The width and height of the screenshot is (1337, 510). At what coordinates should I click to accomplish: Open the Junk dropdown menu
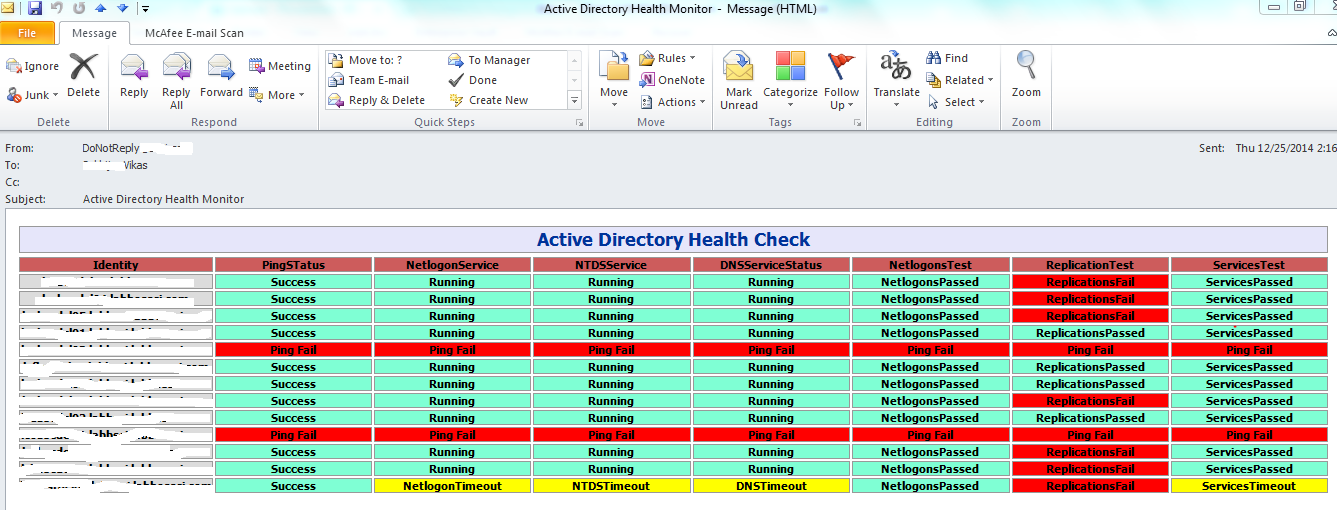pos(33,95)
